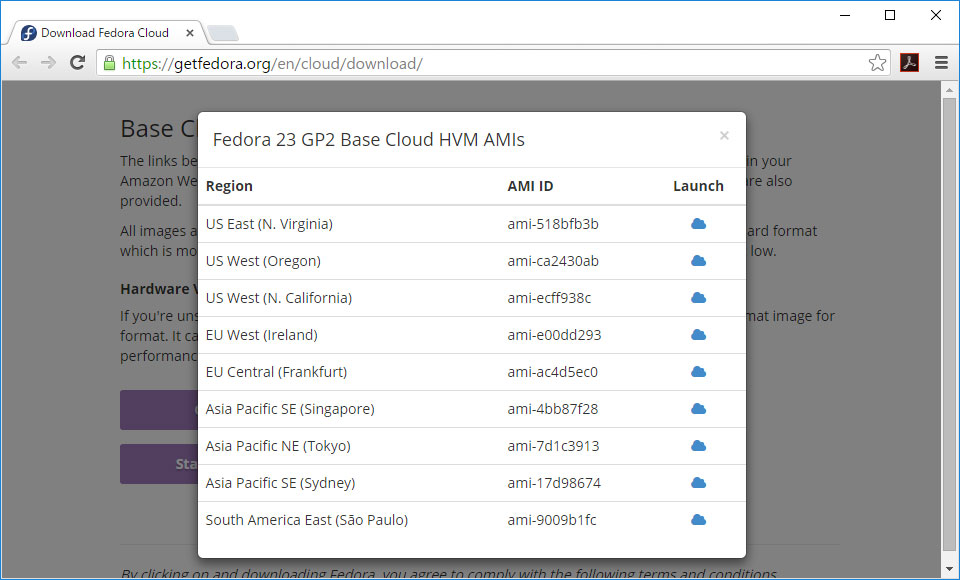Click the South America East (São Paulo) text
Image resolution: width=960 pixels, height=580 pixels.
307,520
